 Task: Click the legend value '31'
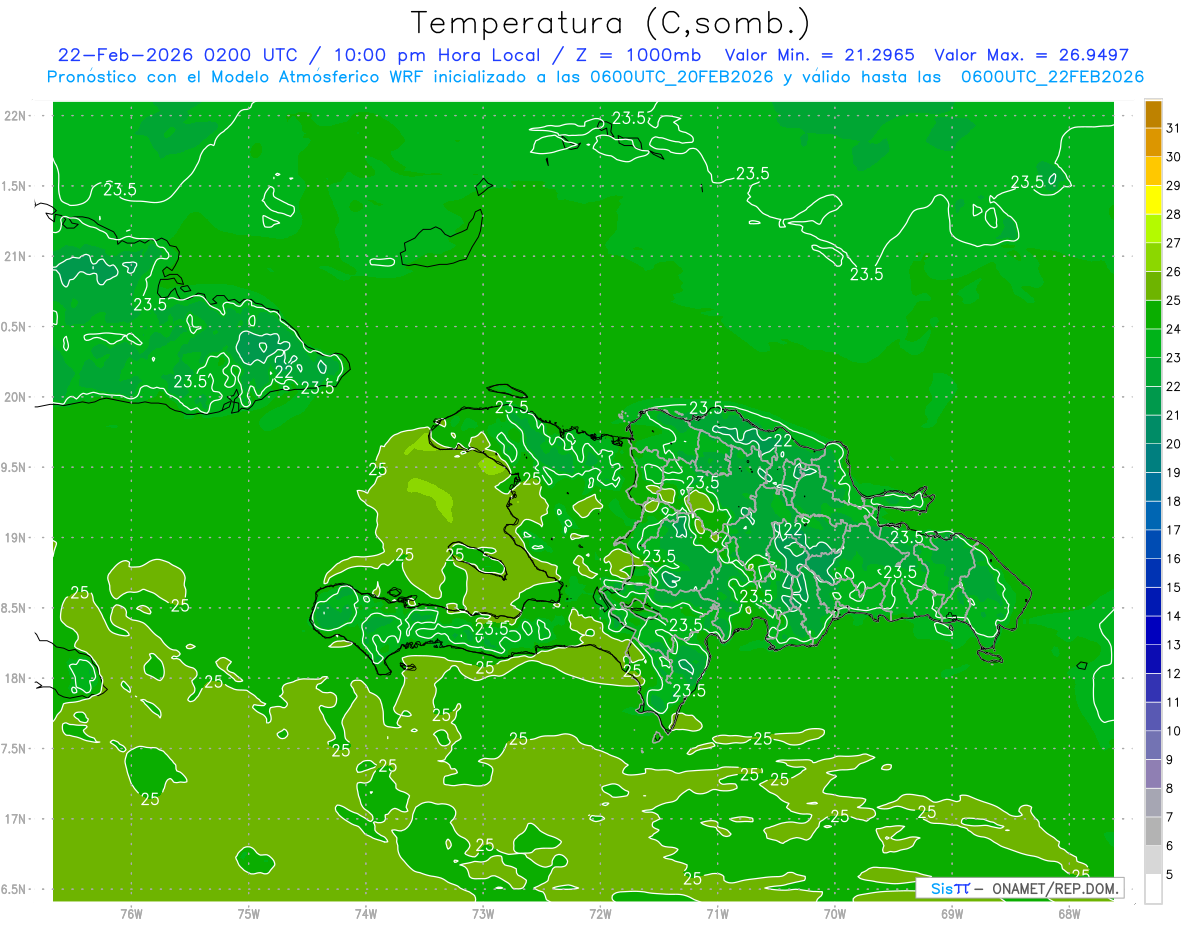pos(1174,128)
